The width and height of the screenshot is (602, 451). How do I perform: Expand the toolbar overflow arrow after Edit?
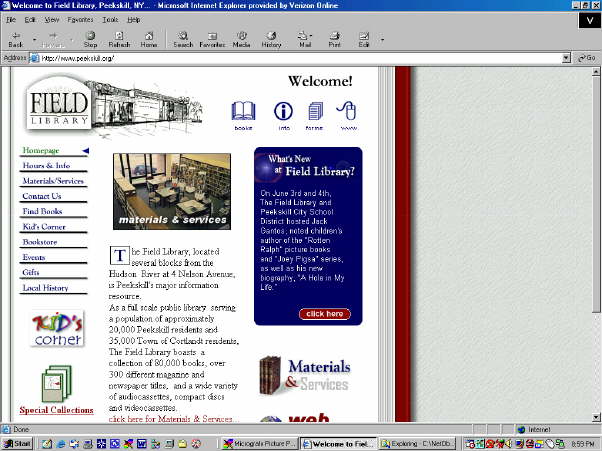pyautogui.click(x=382, y=40)
